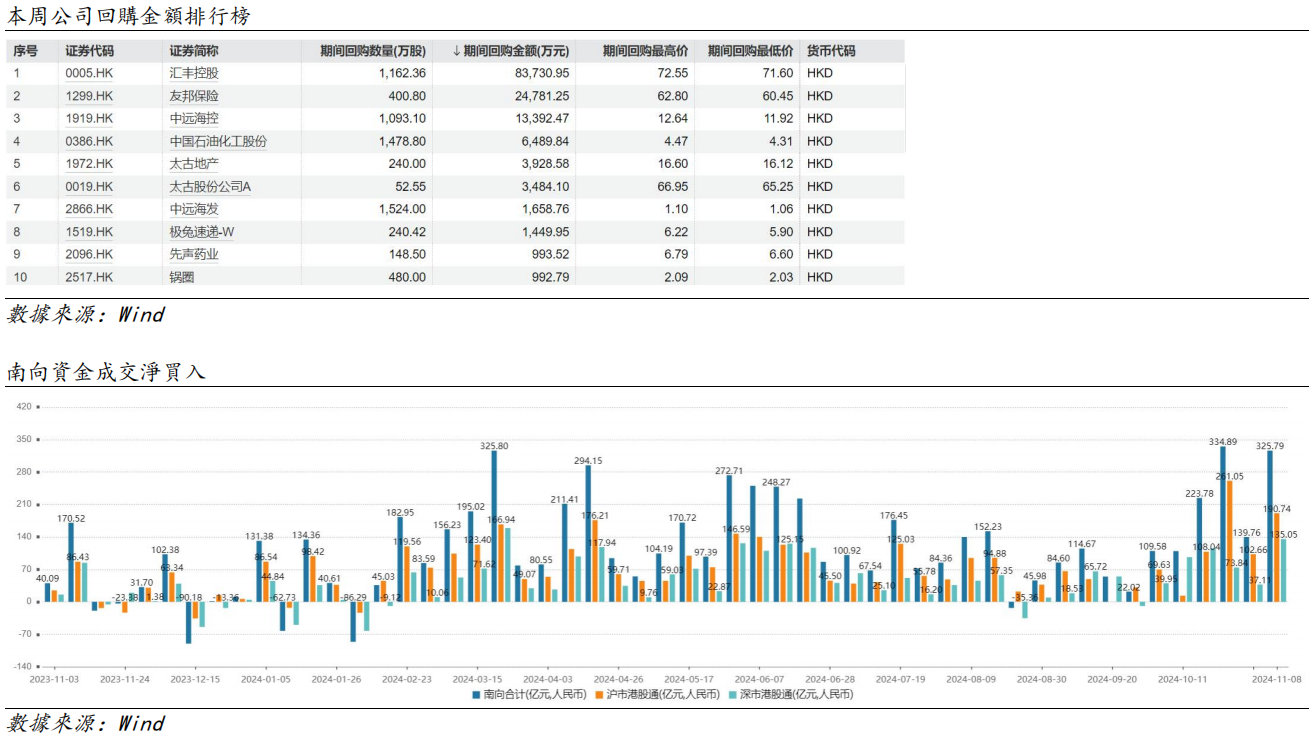Select the 太古股份公司A name cell
Screen dimensions: 1316x744
tap(210, 187)
